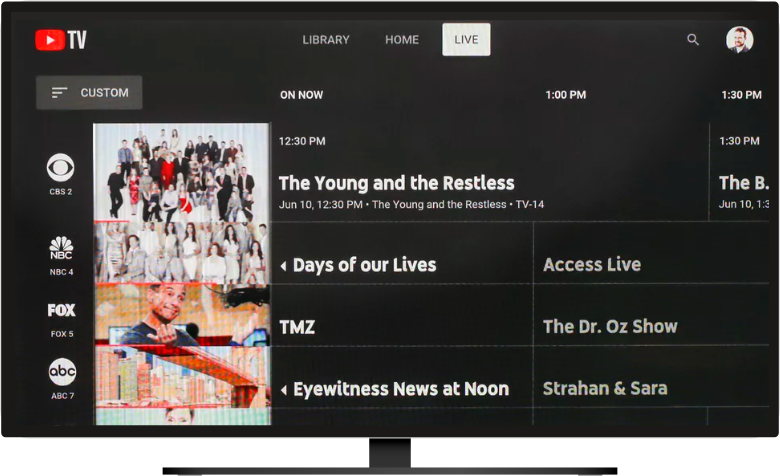Screen dimensions: 780x476
Task: Switch to the HOME tab
Action: (x=402, y=40)
